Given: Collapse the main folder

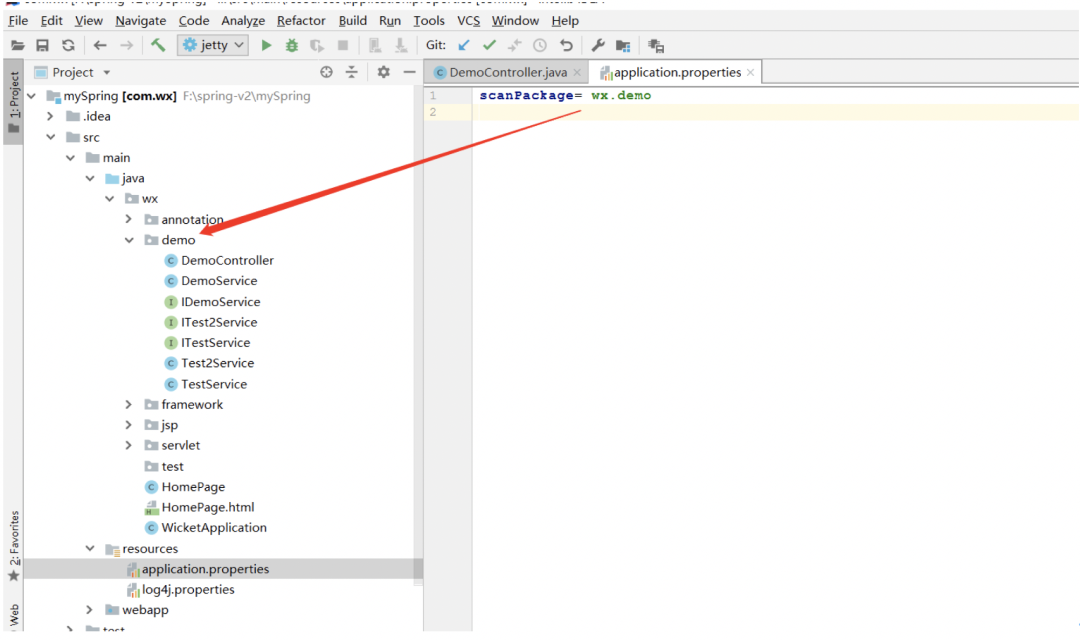Looking at the screenshot, I should (x=71, y=158).
